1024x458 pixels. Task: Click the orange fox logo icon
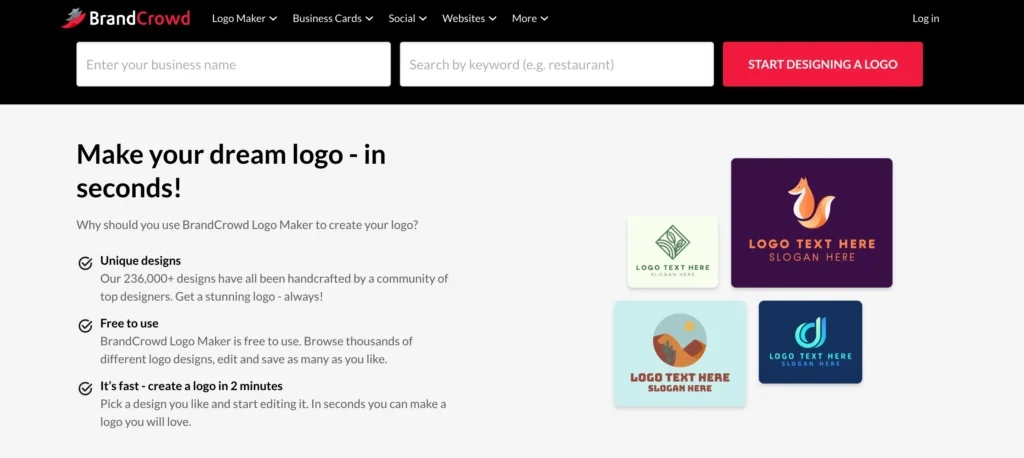[810, 201]
